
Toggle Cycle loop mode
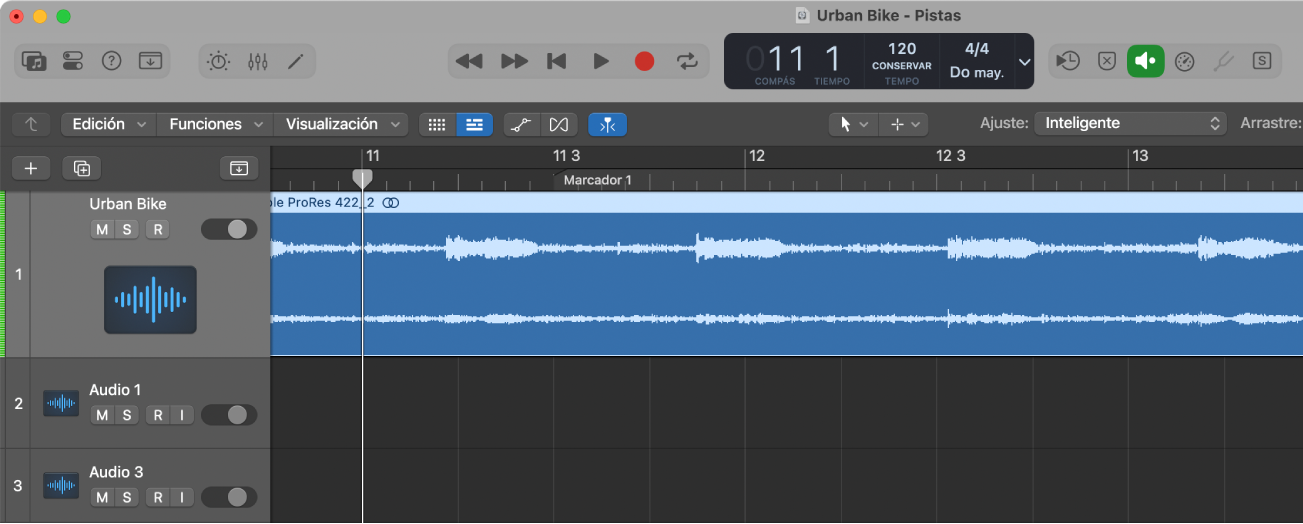(x=687, y=61)
